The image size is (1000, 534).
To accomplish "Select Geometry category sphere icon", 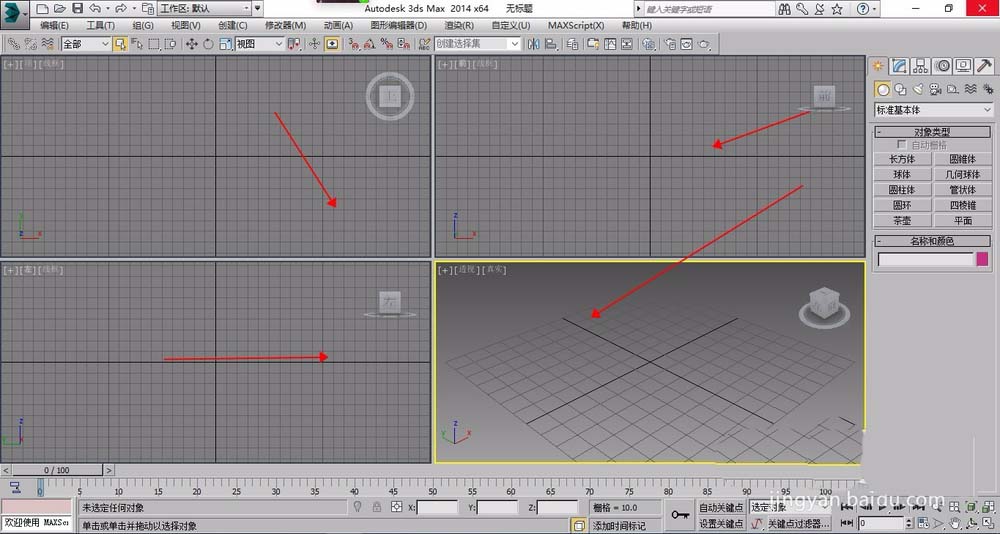I will point(883,89).
